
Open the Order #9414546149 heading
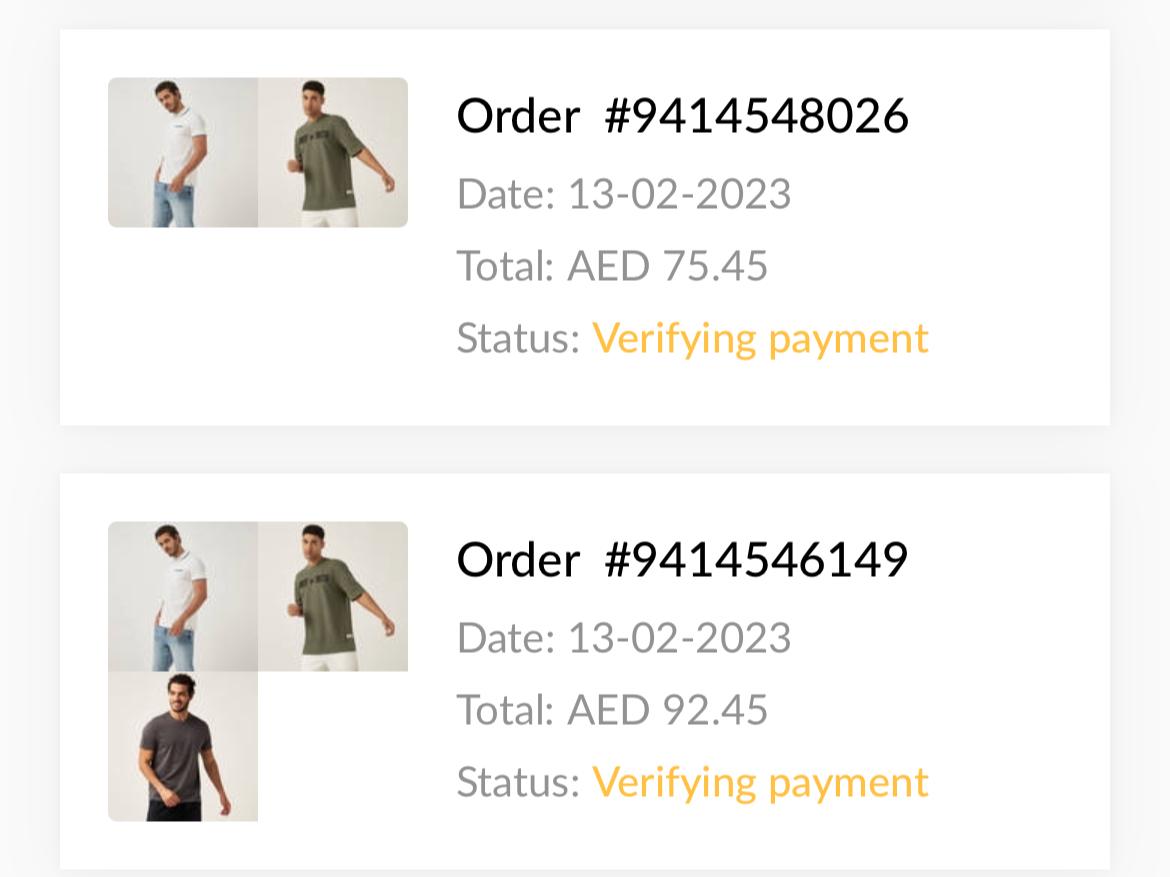(682, 560)
